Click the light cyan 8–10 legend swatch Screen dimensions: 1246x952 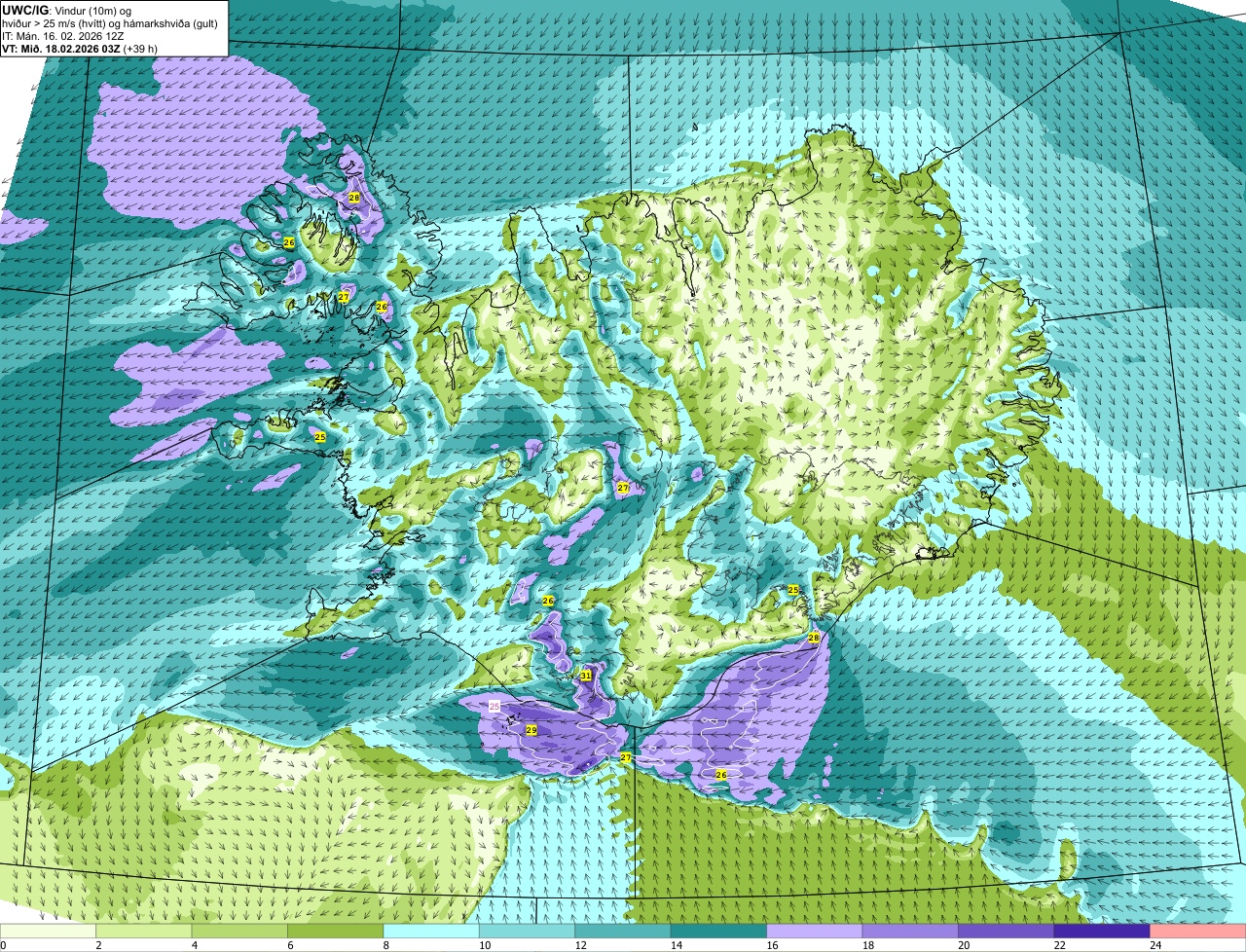(432, 931)
